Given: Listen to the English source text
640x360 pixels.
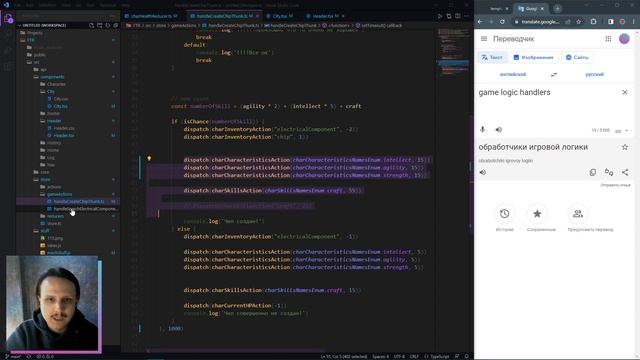Looking at the screenshot, I should pyautogui.click(x=499, y=130).
